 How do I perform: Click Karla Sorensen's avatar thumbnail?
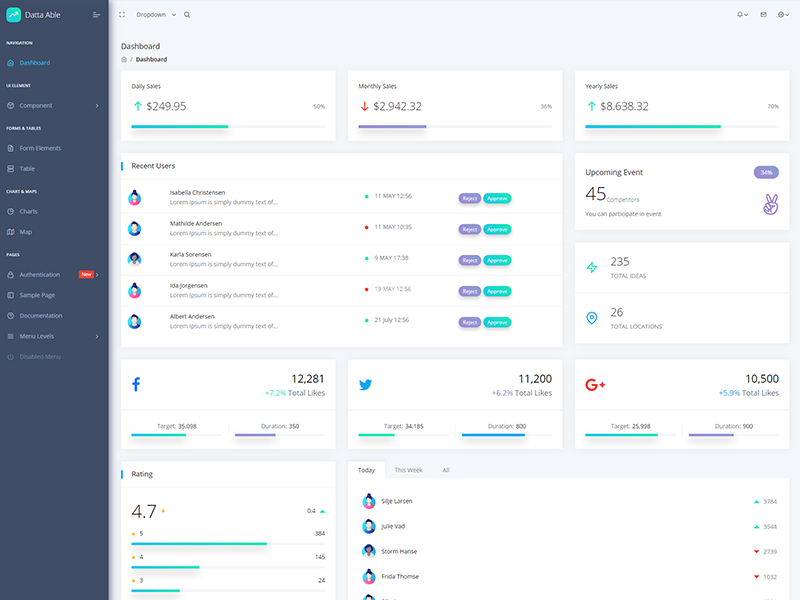pos(135,260)
